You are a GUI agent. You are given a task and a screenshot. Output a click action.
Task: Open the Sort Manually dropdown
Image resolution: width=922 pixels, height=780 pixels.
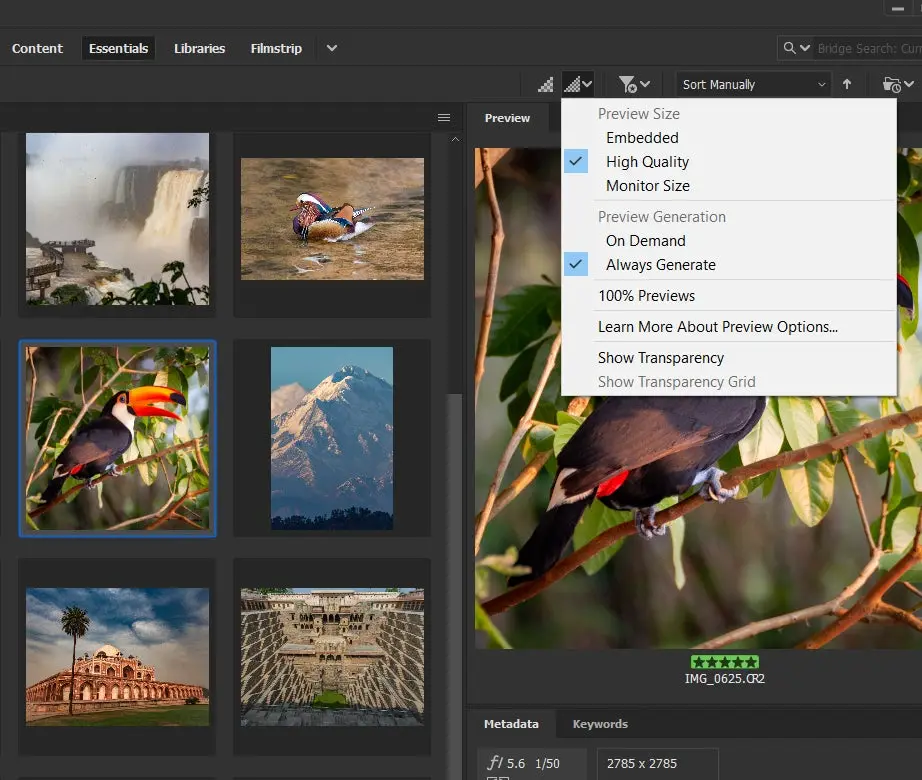point(750,84)
